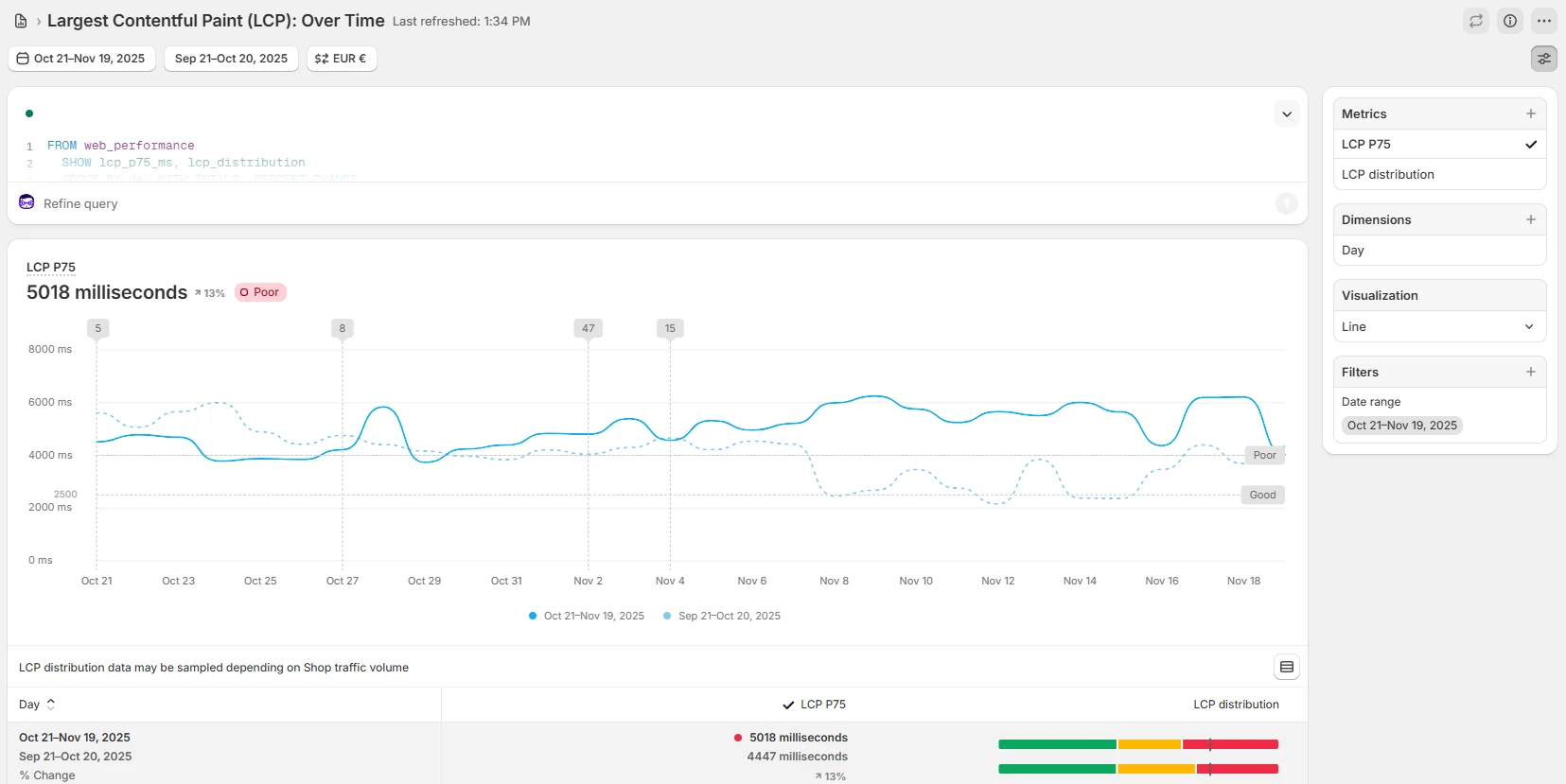Image resolution: width=1566 pixels, height=784 pixels.
Task: Toggle Oct 21–Nov 19, 2025 legend series
Action: 587,616
